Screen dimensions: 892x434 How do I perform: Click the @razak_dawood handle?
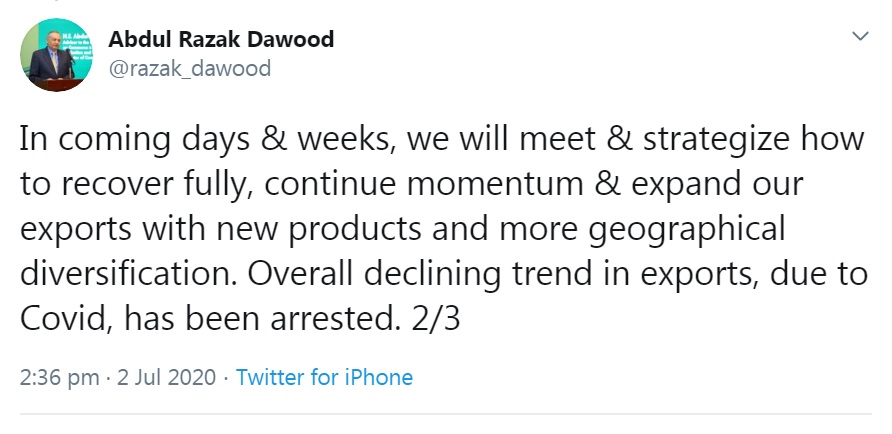(x=188, y=68)
